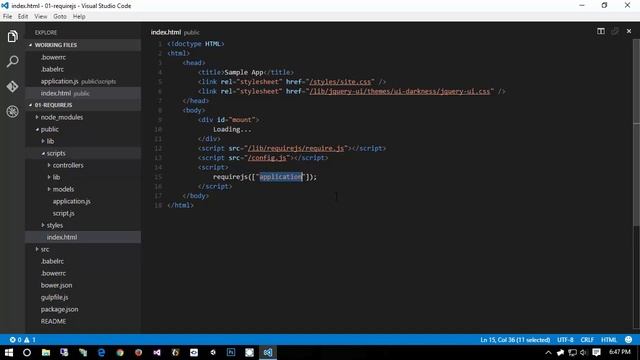Open .bowerrc in Working Files

point(83,57)
